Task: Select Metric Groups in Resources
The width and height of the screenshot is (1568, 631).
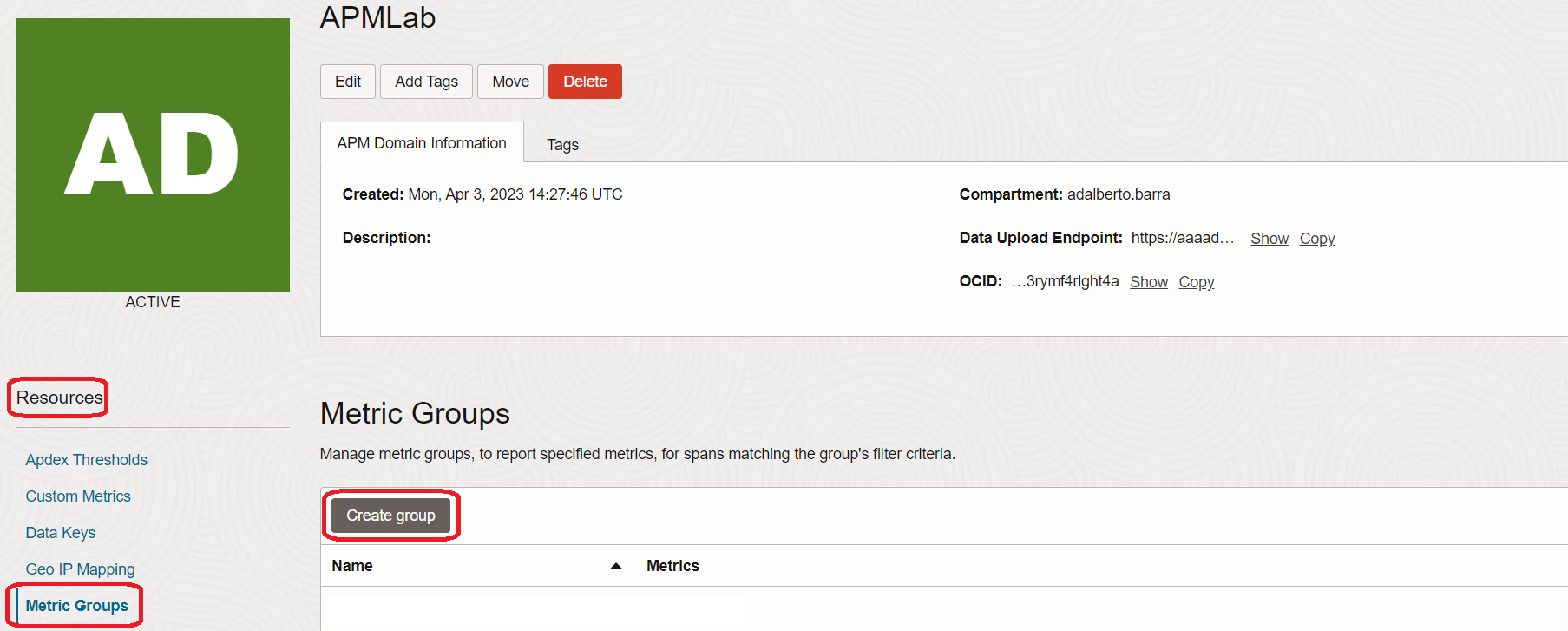Action: pos(77,606)
